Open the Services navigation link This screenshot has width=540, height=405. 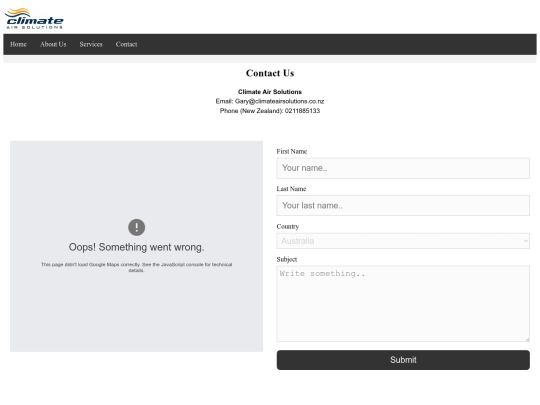click(91, 44)
